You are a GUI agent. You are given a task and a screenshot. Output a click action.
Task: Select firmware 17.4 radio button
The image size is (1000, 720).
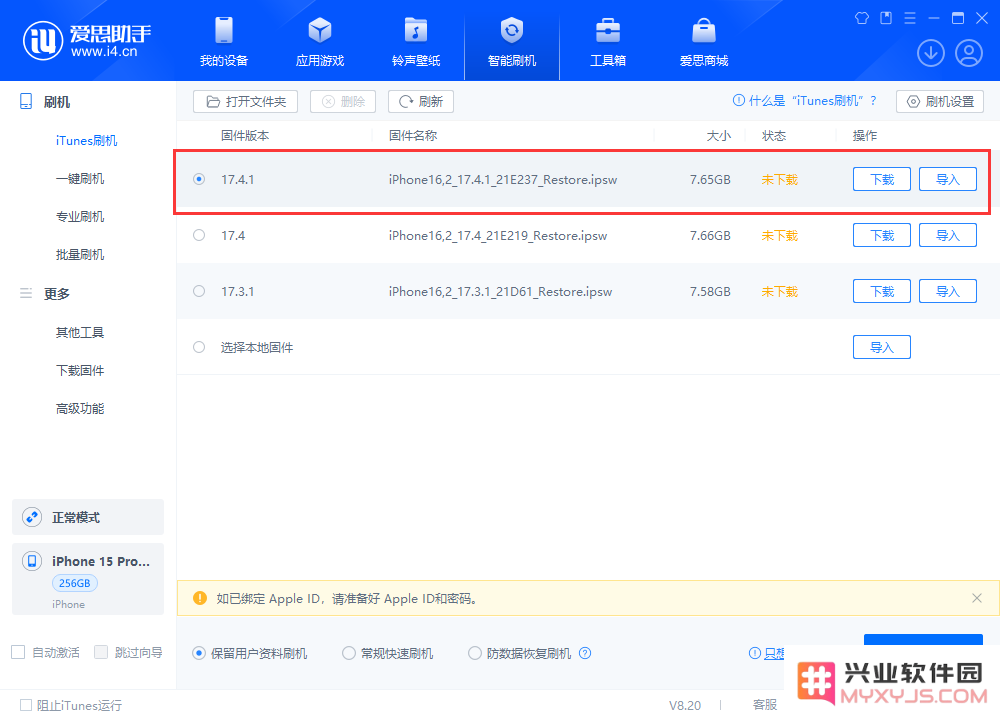(199, 235)
